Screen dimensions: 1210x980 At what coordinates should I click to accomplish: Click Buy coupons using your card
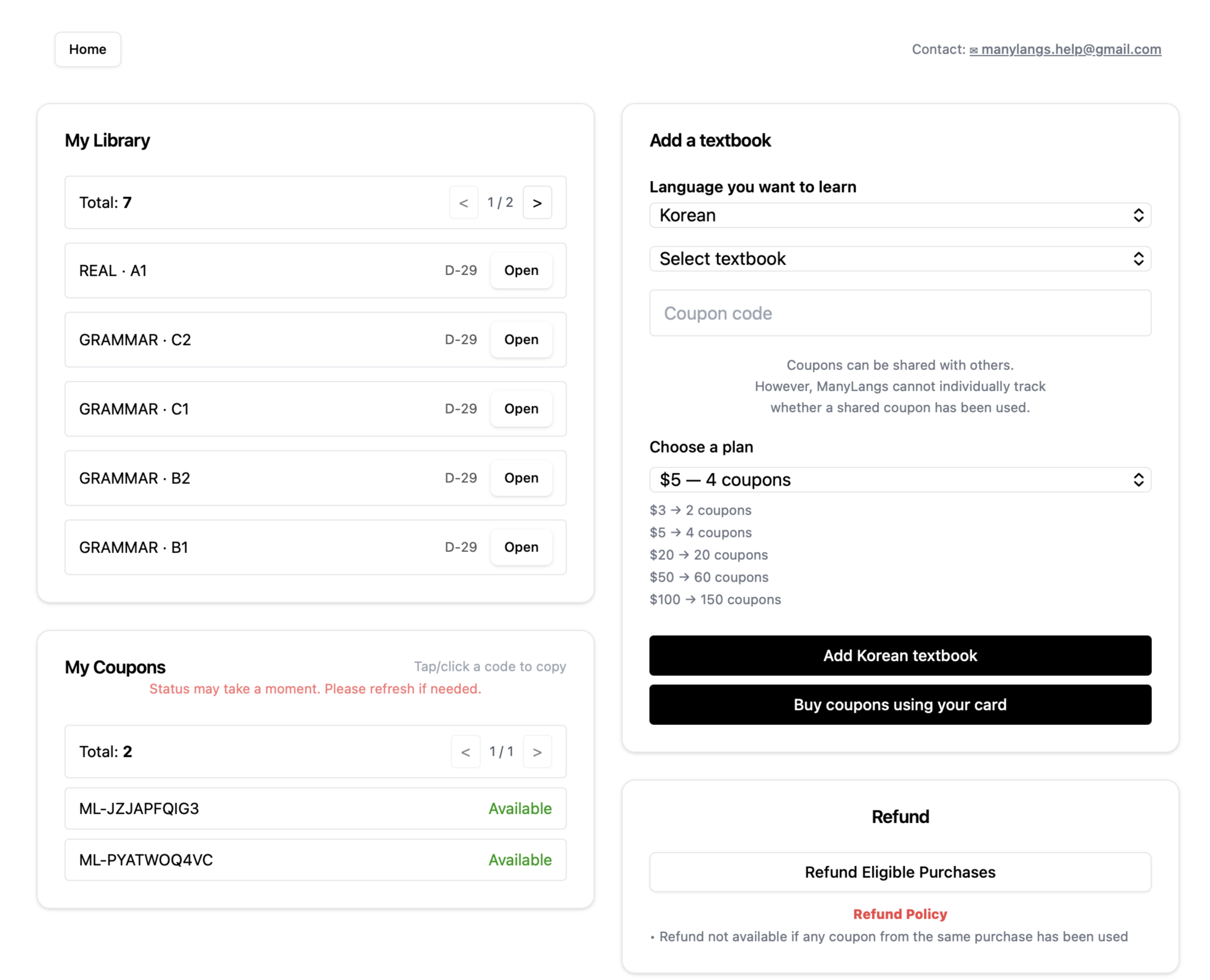[x=900, y=704]
